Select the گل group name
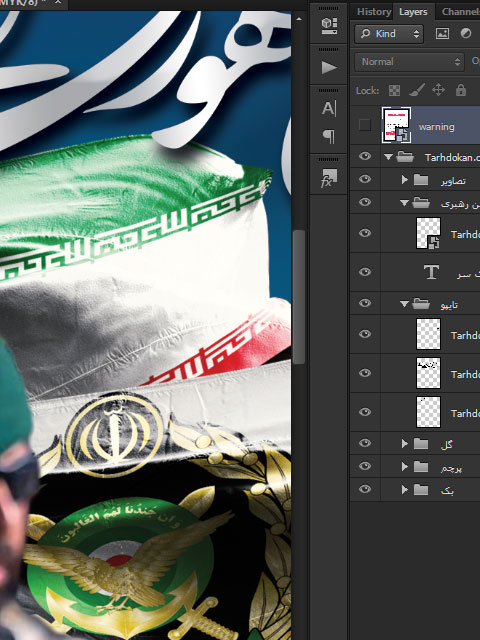This screenshot has width=480, height=640. (447, 444)
